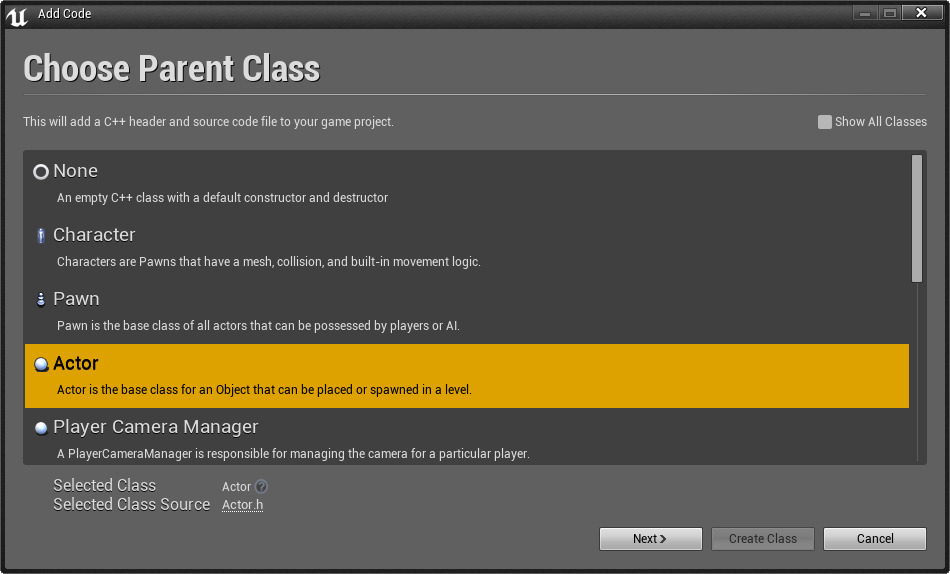Viewport: 950px width, 574px height.
Task: Maximize the Add Code window
Action: coord(889,13)
